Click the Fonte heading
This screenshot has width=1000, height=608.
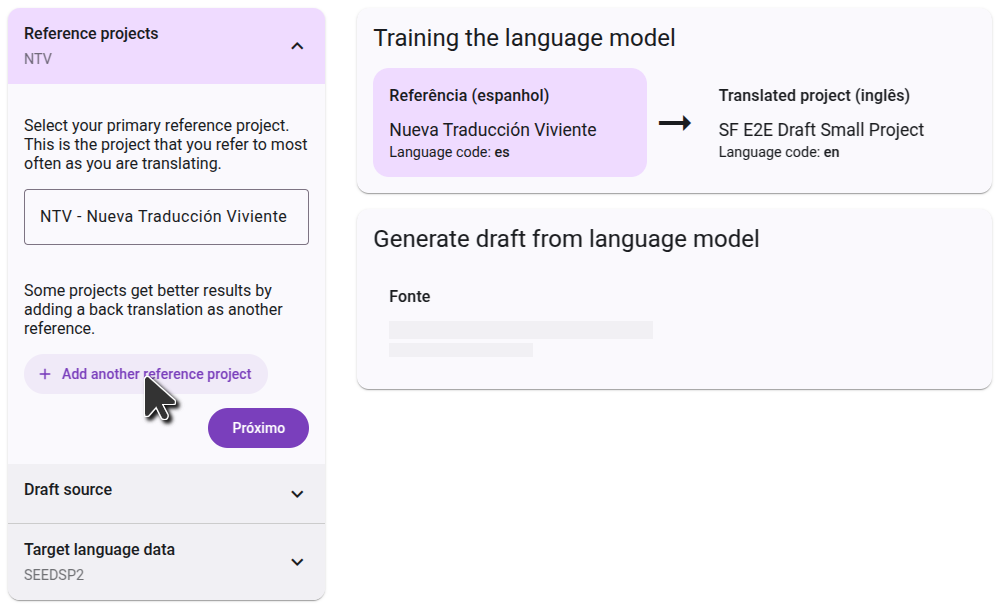point(410,297)
